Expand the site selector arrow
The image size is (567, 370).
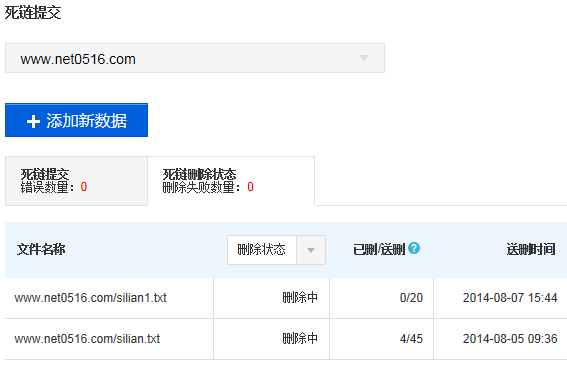(x=364, y=58)
